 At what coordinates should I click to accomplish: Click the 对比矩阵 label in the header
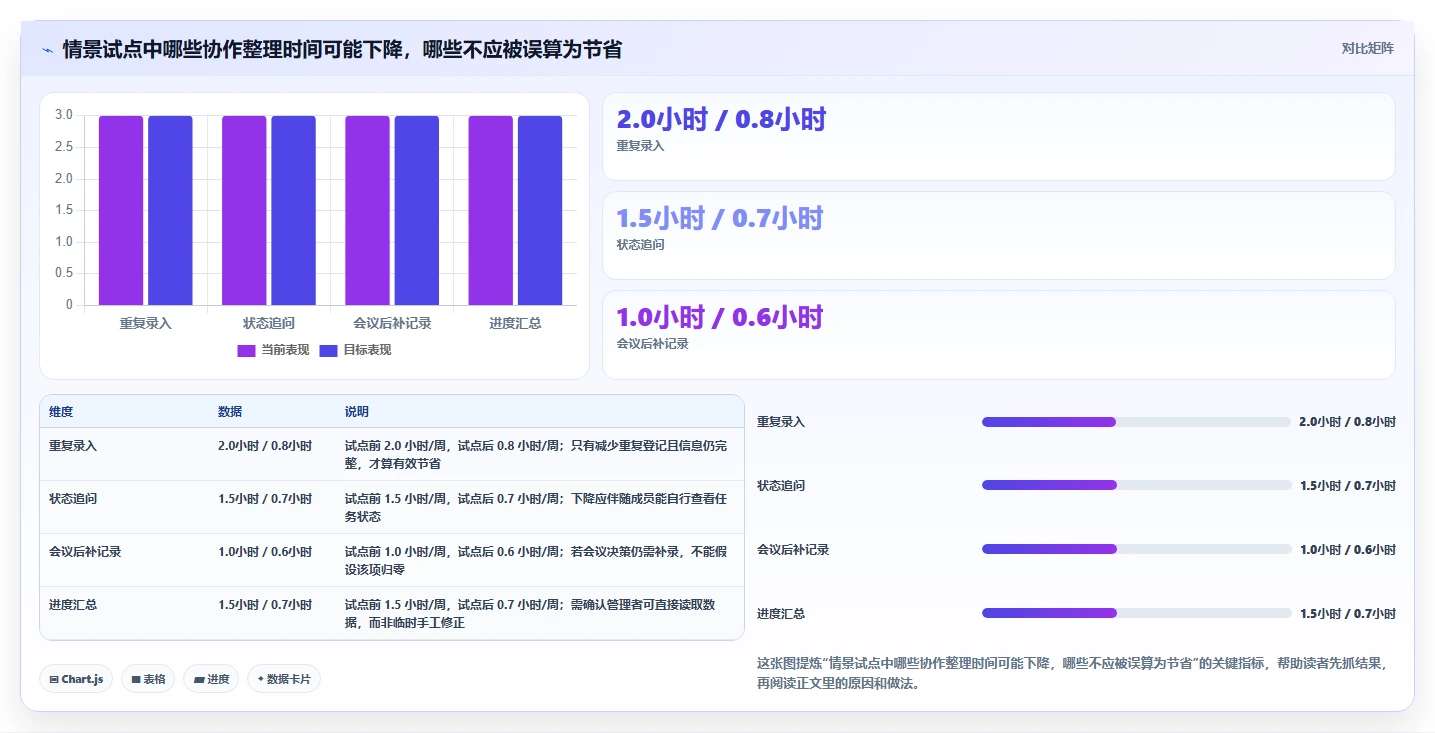point(1367,48)
